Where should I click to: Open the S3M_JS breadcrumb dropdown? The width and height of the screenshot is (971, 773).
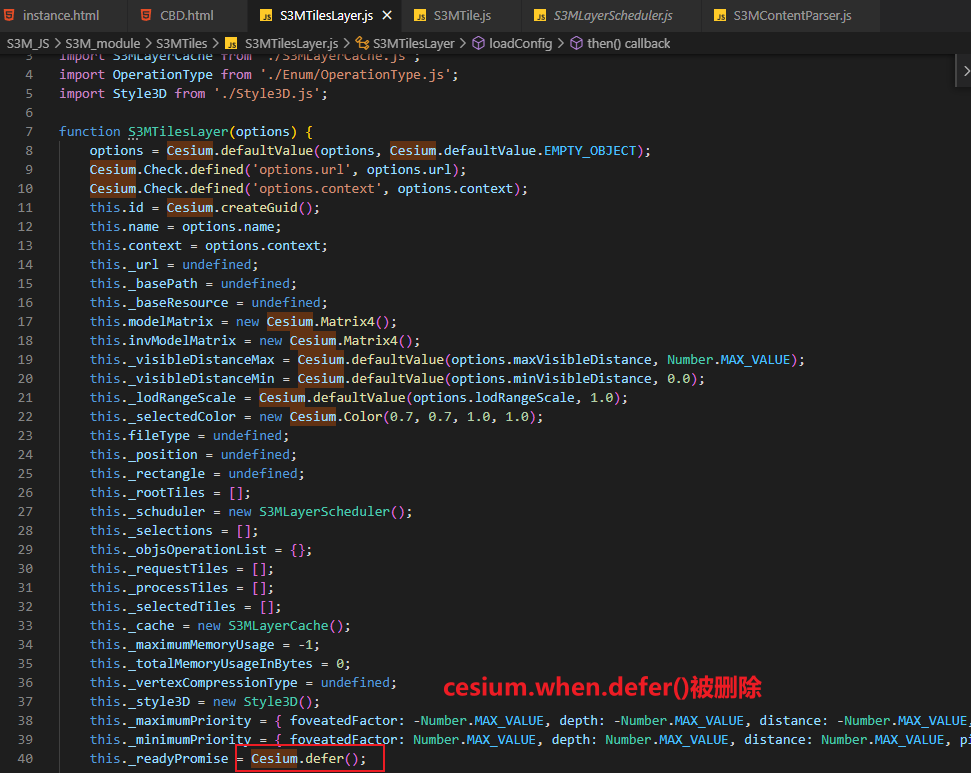coord(27,43)
